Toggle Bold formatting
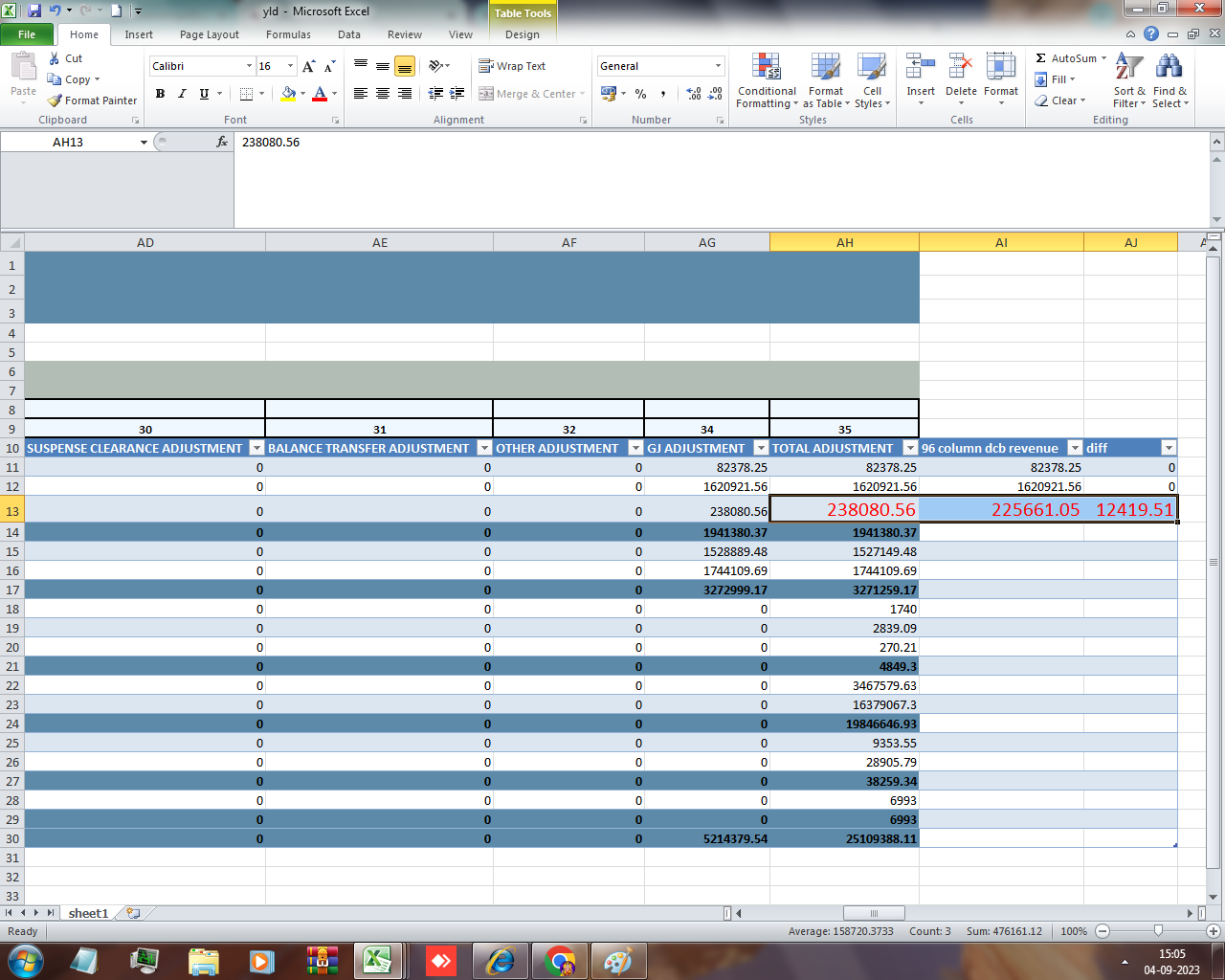The image size is (1225, 980). (x=160, y=94)
